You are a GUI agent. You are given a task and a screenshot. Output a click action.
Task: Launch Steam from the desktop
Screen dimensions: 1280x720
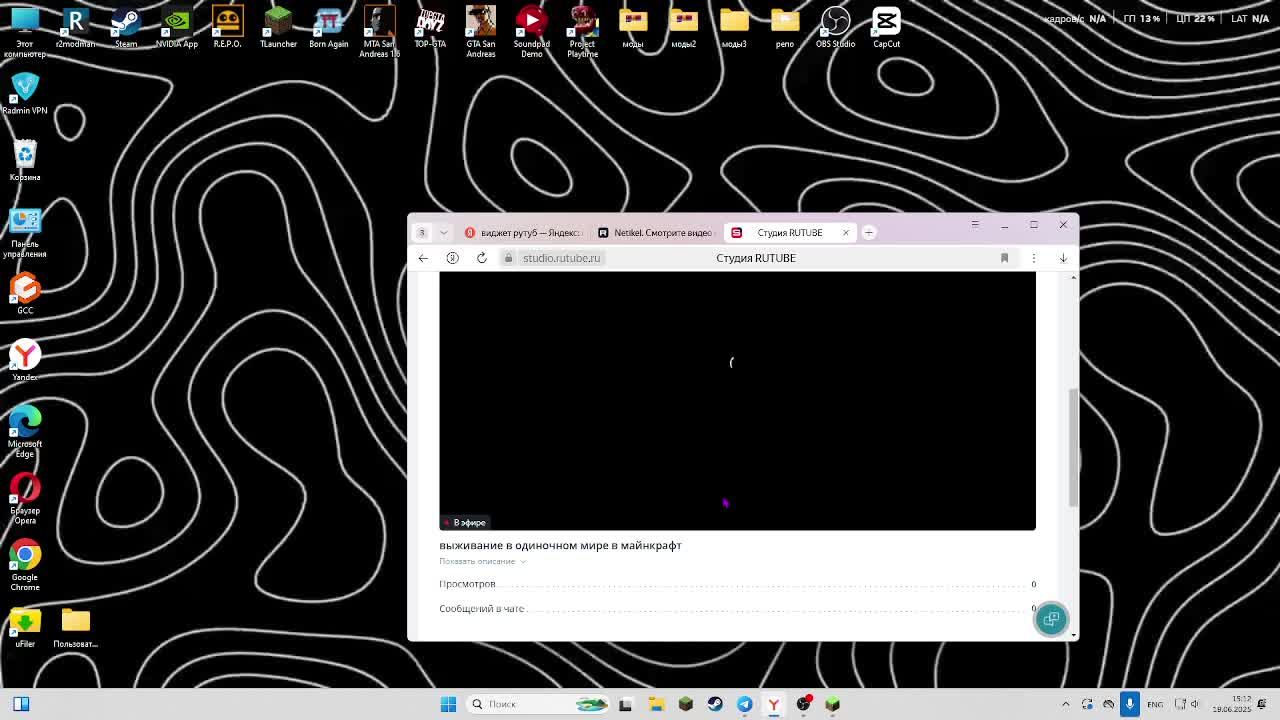pos(126,27)
